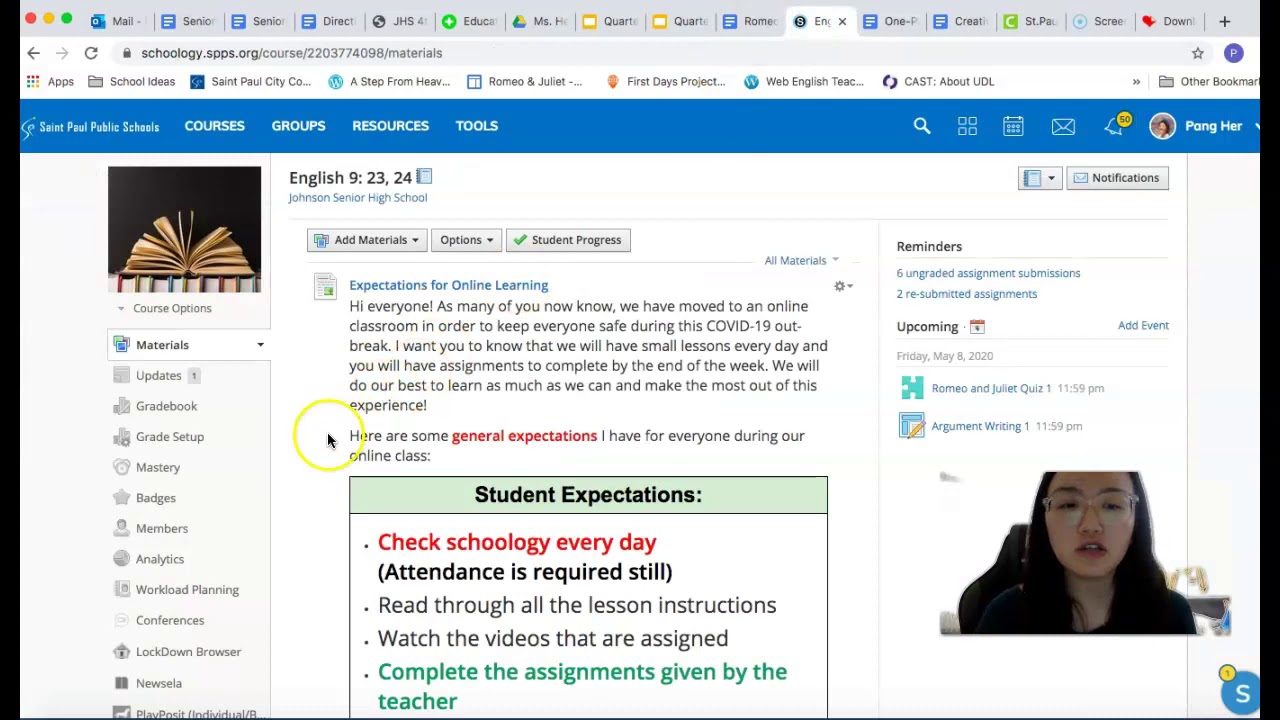Open Argument Writing 1 link
This screenshot has height=720, width=1280.
click(x=980, y=426)
